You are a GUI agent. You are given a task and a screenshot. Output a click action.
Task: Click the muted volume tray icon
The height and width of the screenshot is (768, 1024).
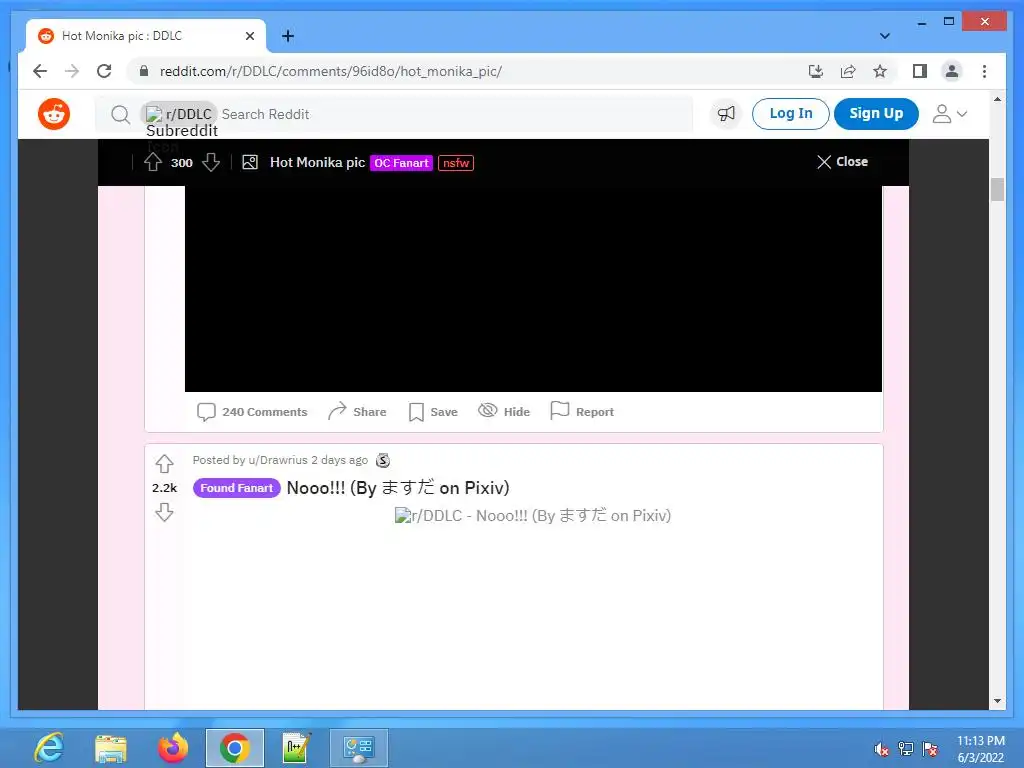tap(882, 750)
